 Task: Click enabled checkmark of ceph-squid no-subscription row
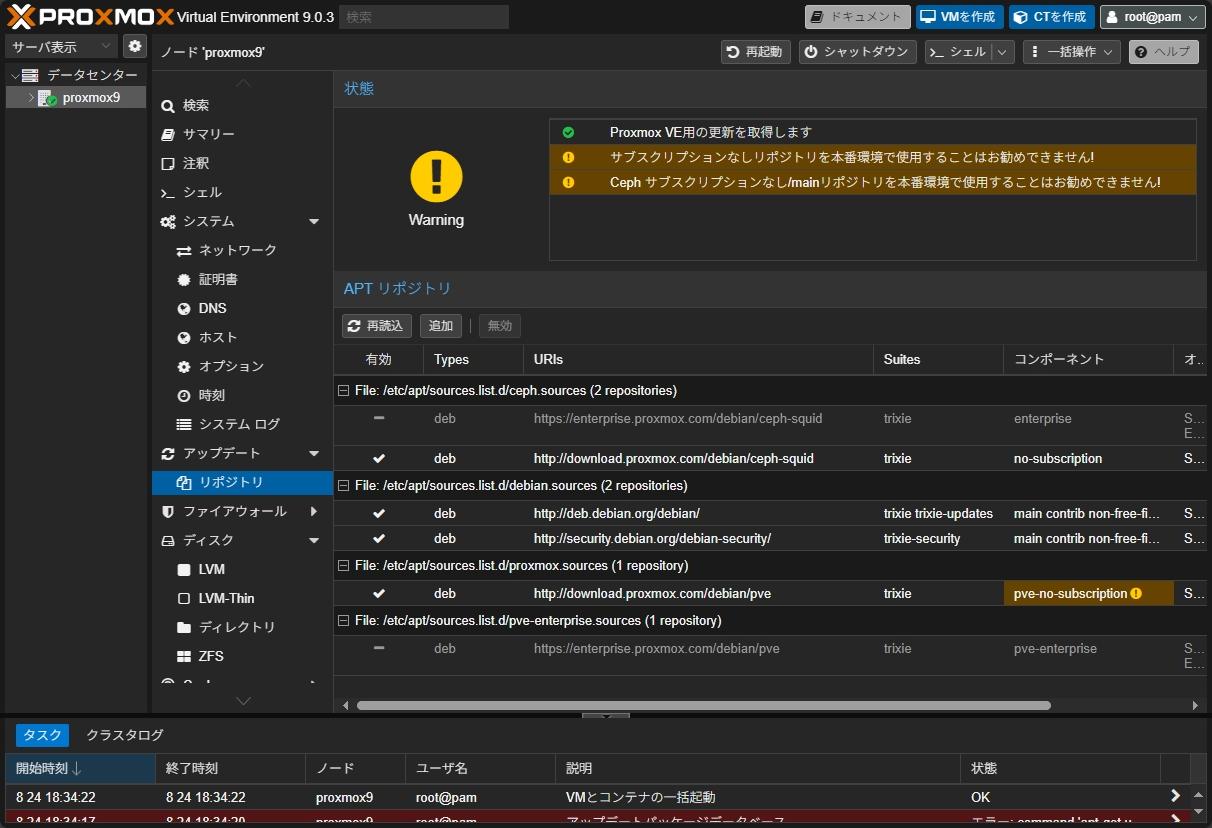[x=379, y=459]
